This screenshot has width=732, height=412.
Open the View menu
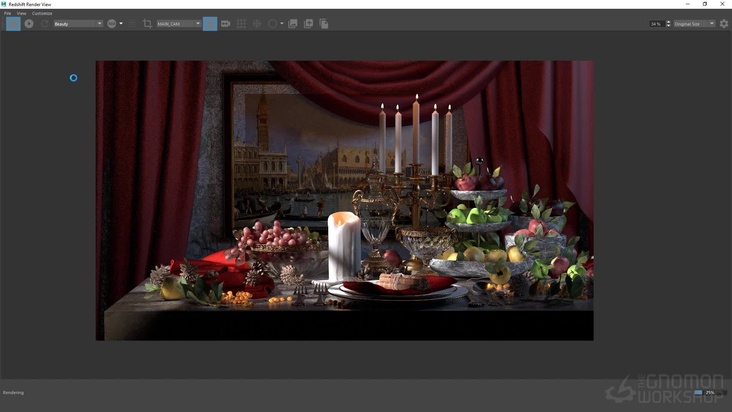click(21, 14)
